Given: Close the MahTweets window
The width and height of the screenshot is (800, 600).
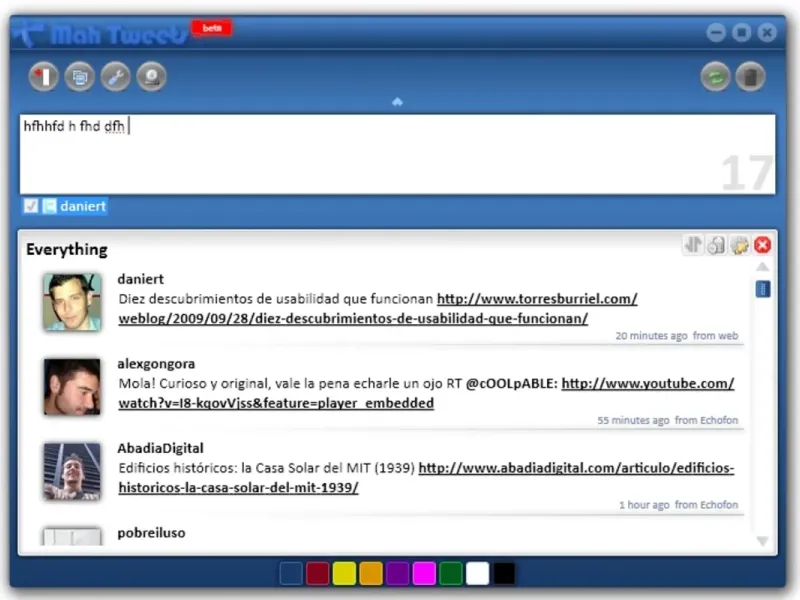Looking at the screenshot, I should click(x=767, y=33).
